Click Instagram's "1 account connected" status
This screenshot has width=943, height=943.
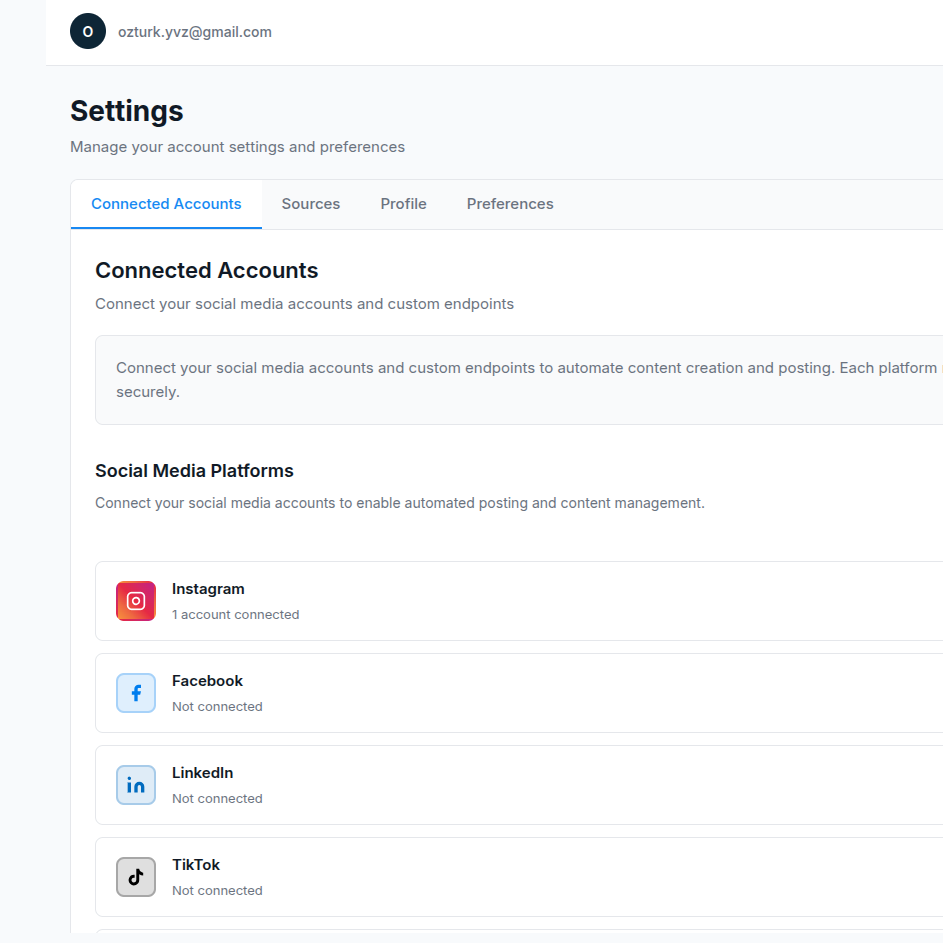click(x=235, y=615)
